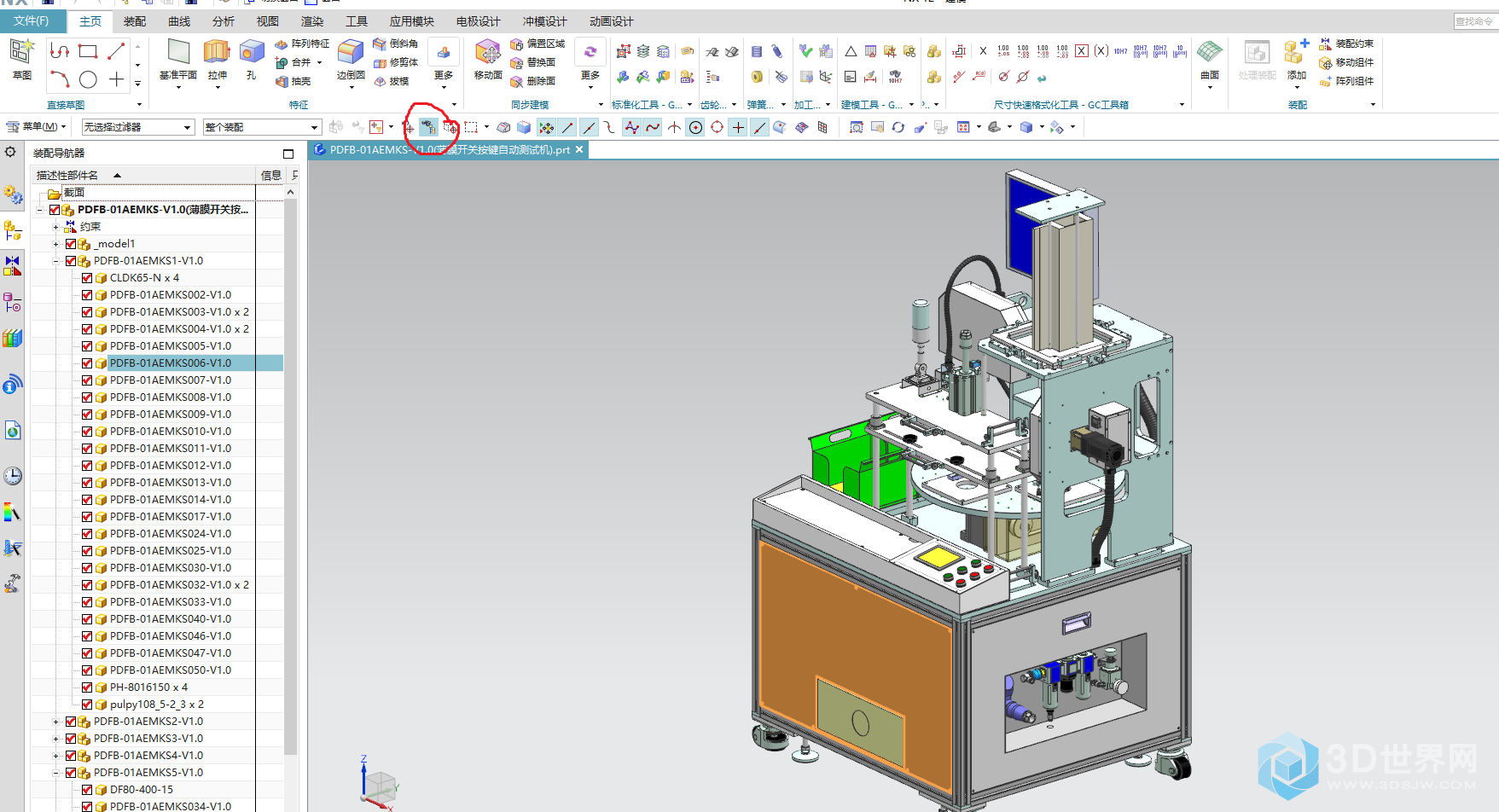Screen dimensions: 1499x812
Task: Uncheck the PH-8016150 x 4 component
Action: [87, 687]
